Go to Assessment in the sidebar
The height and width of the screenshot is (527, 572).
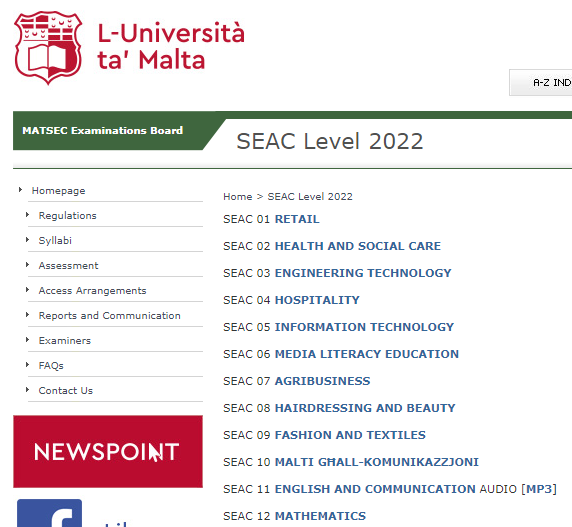pyautogui.click(x=69, y=266)
